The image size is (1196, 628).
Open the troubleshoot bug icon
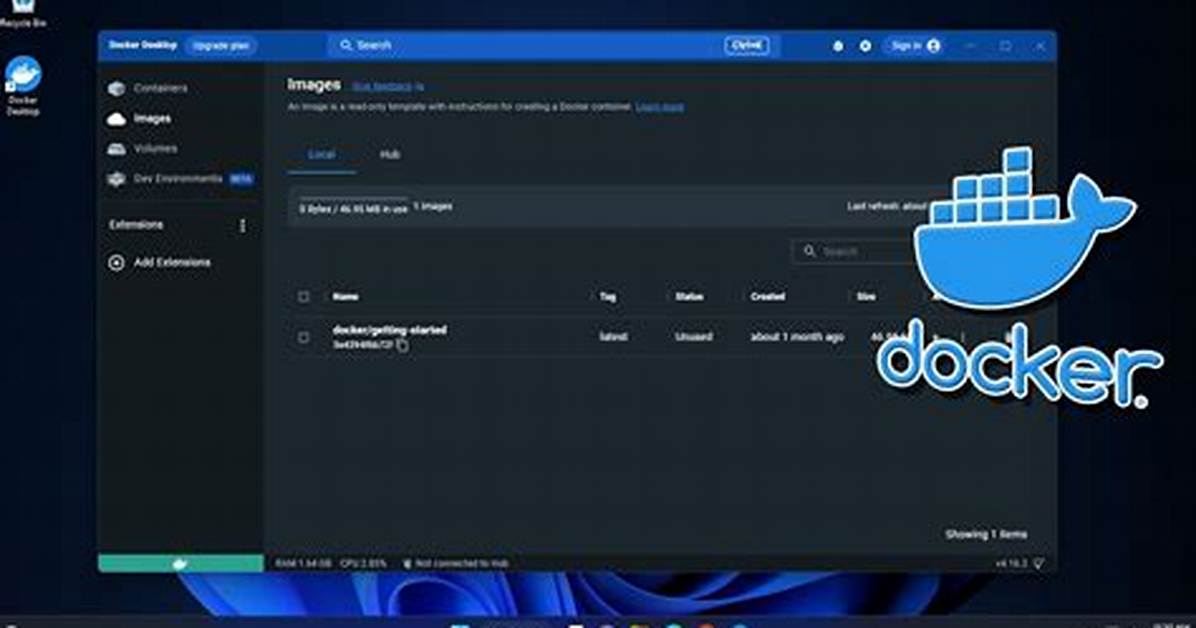tap(838, 46)
